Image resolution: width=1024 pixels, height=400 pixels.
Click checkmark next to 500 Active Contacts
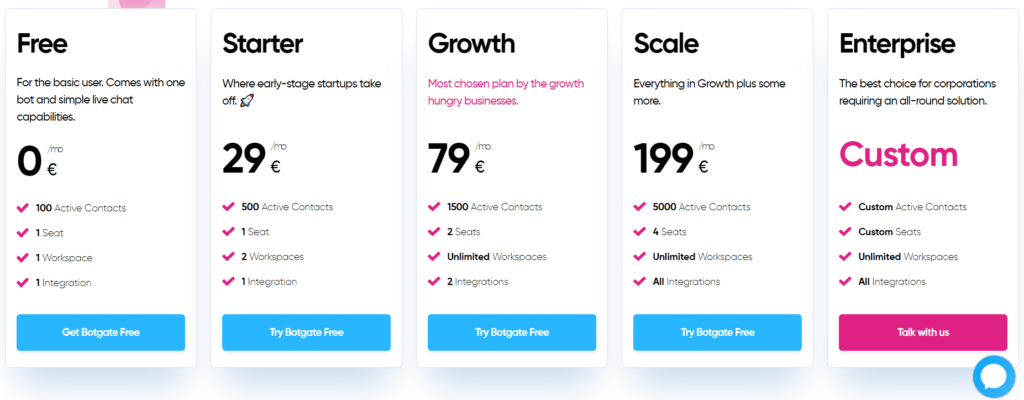point(229,207)
